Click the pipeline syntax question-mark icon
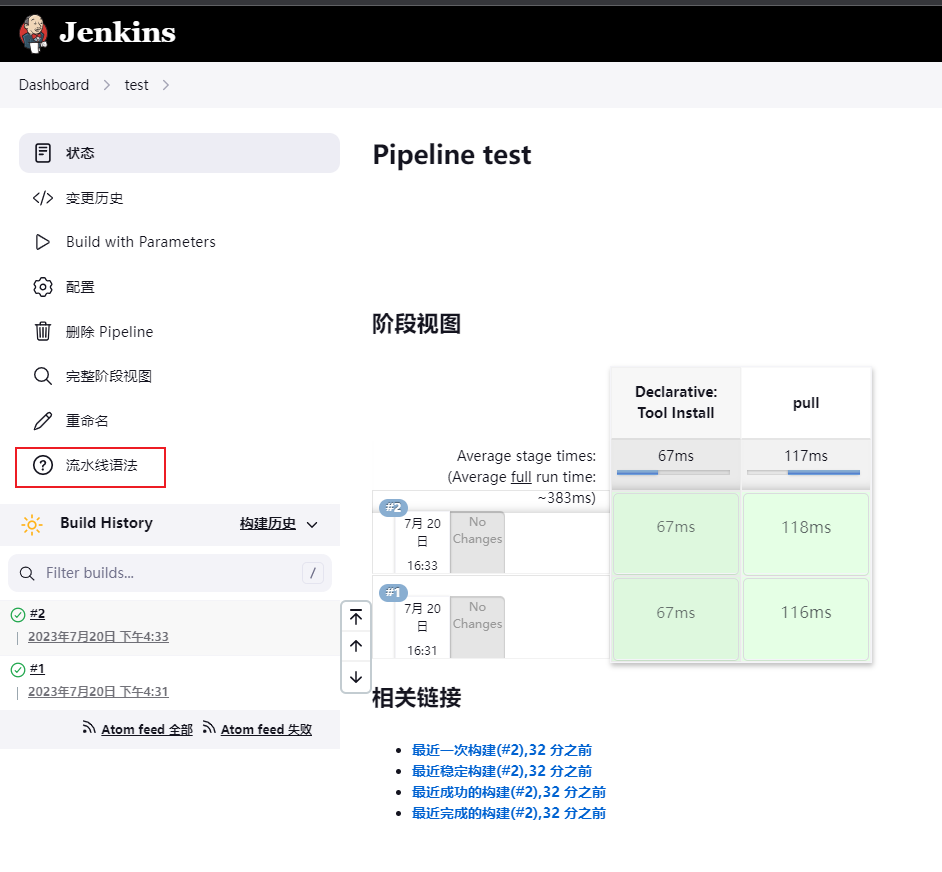The width and height of the screenshot is (942, 872). pos(43,465)
